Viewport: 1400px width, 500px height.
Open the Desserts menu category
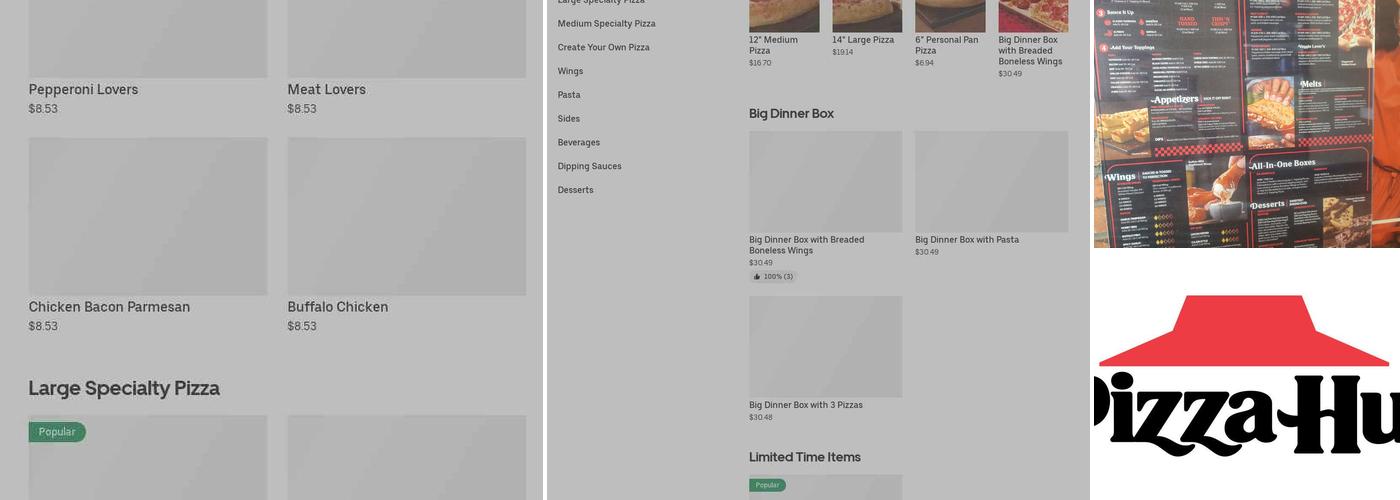(x=576, y=190)
